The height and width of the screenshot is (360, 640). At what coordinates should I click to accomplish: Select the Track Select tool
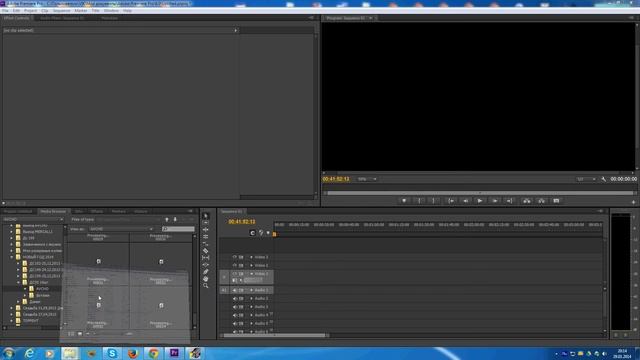coord(206,223)
